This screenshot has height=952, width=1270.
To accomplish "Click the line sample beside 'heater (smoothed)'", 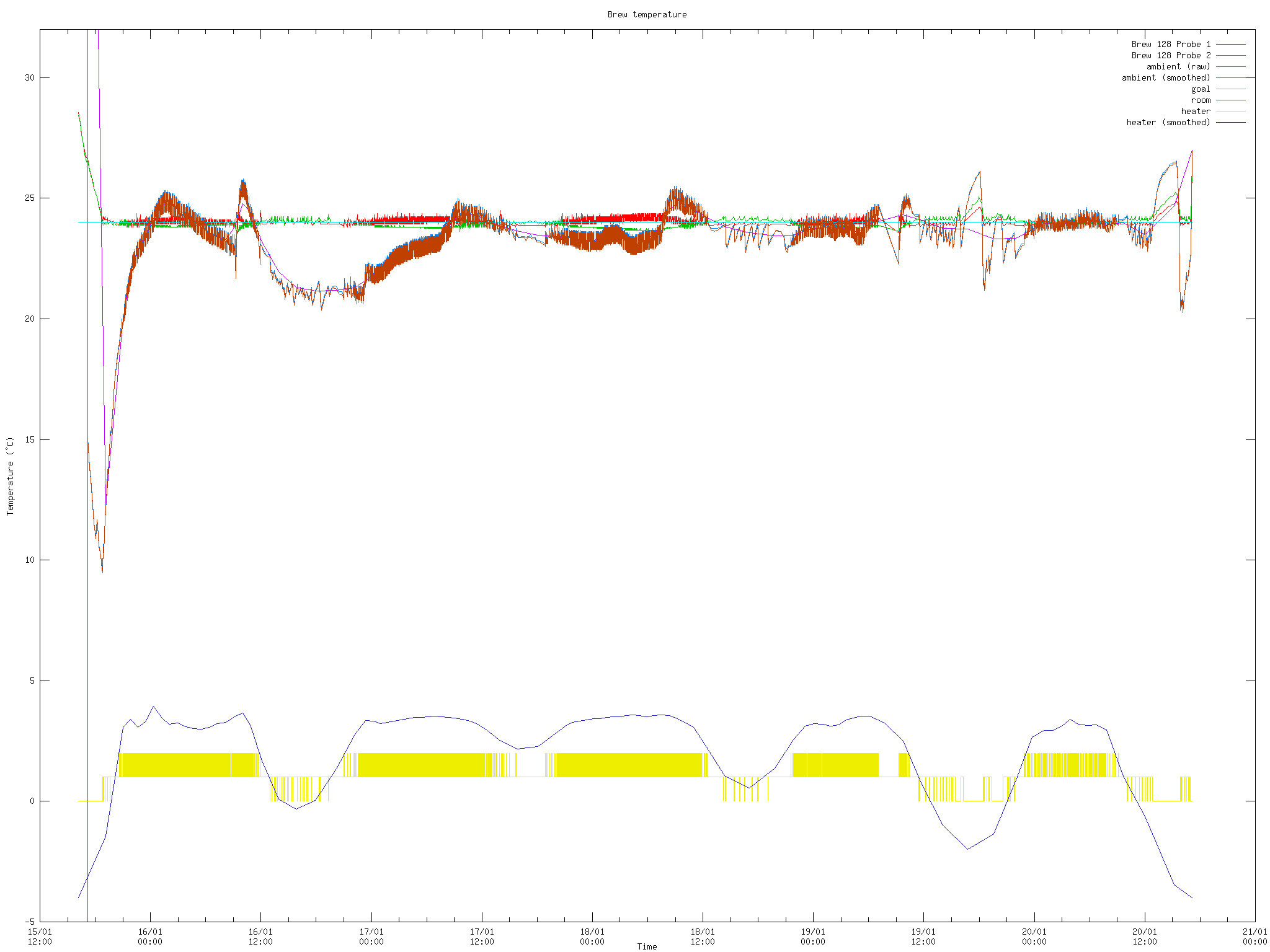I will coord(1231,122).
